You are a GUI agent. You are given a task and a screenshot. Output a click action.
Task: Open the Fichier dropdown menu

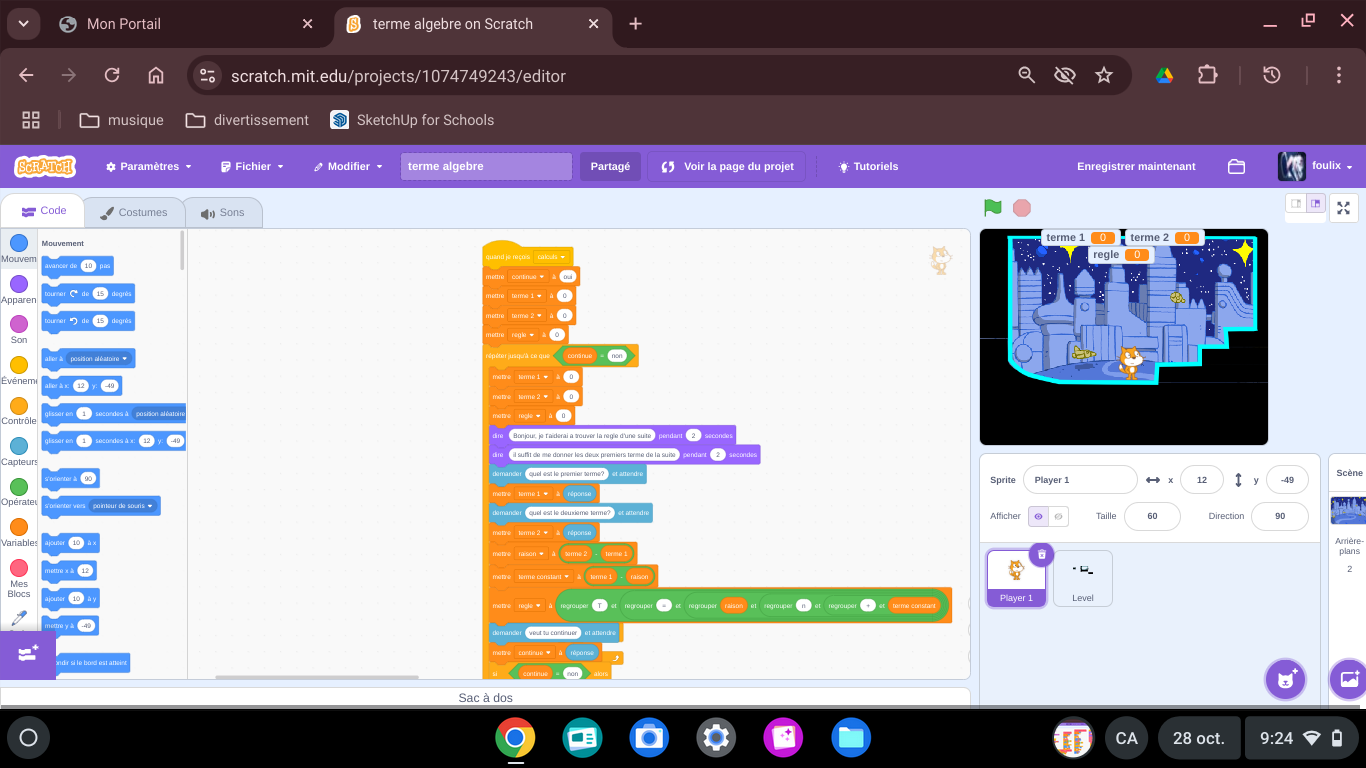pos(252,167)
